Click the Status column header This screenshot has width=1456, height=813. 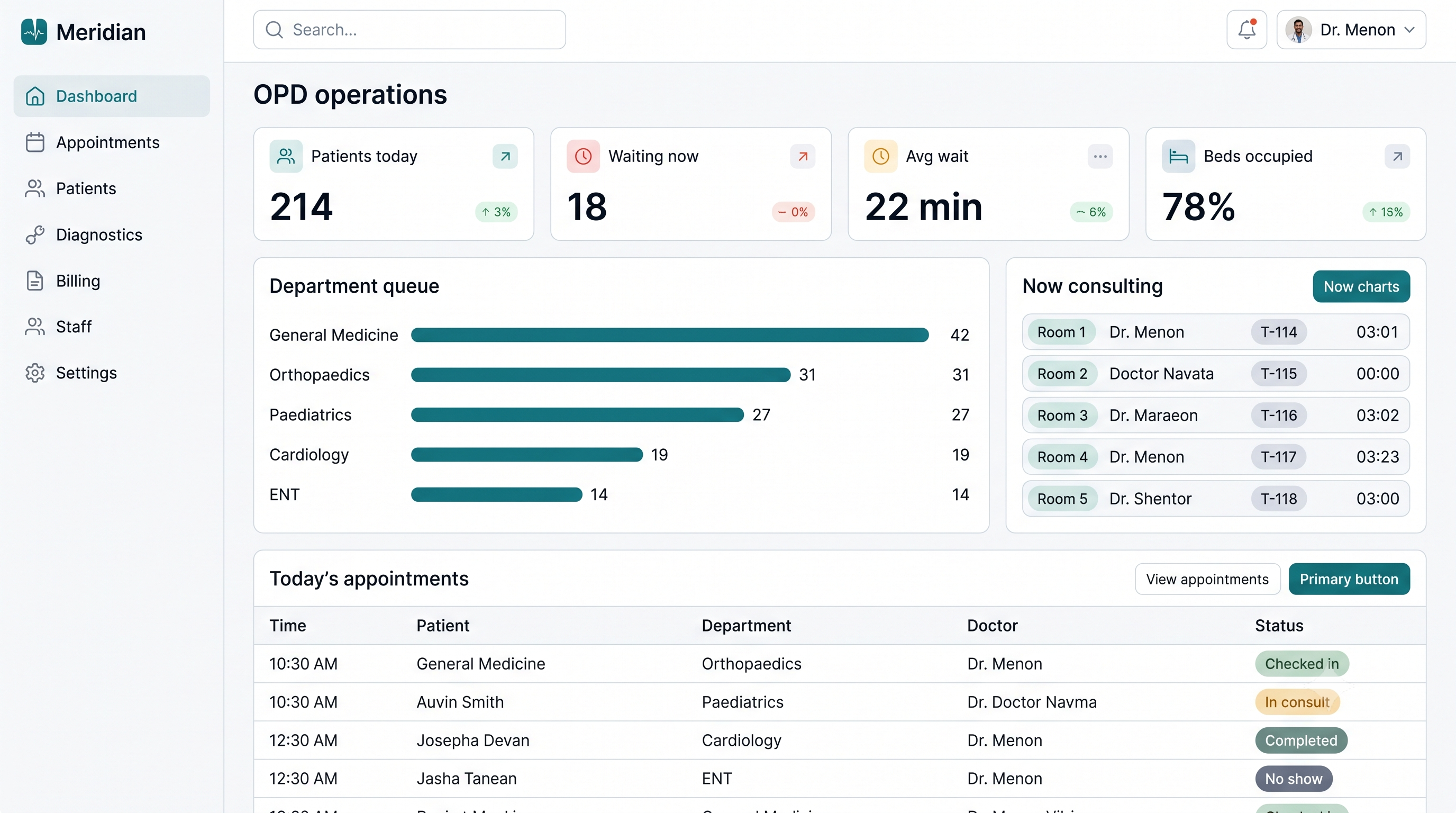point(1279,626)
